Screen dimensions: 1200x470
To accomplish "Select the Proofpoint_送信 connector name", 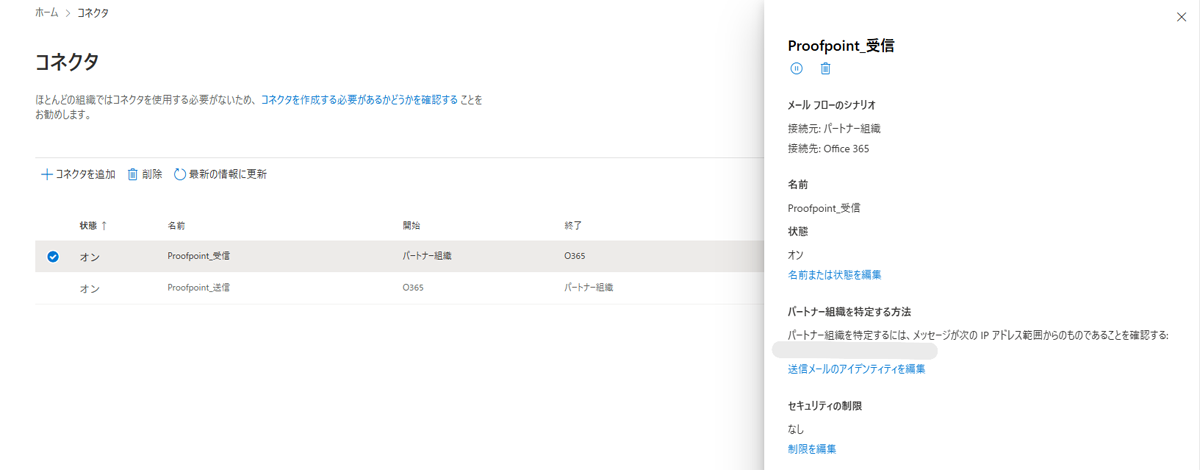I will coord(199,287).
